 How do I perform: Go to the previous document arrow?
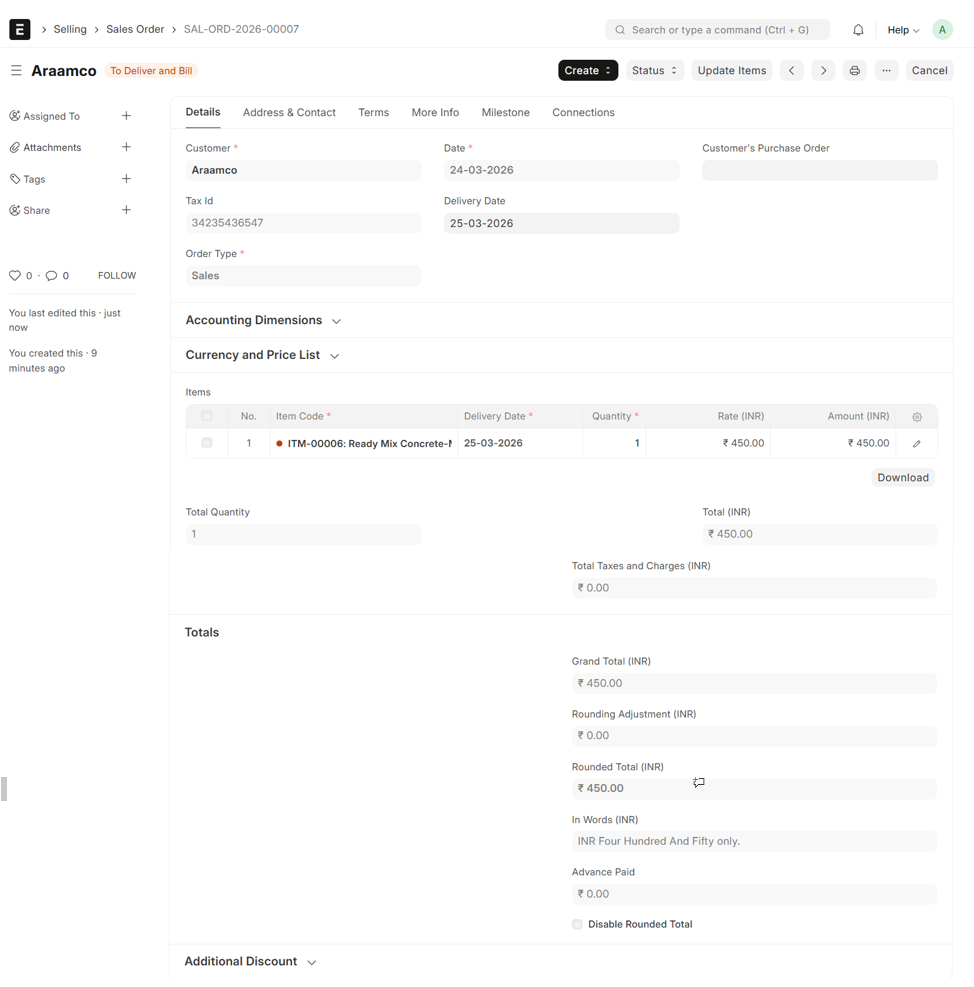[x=791, y=71]
